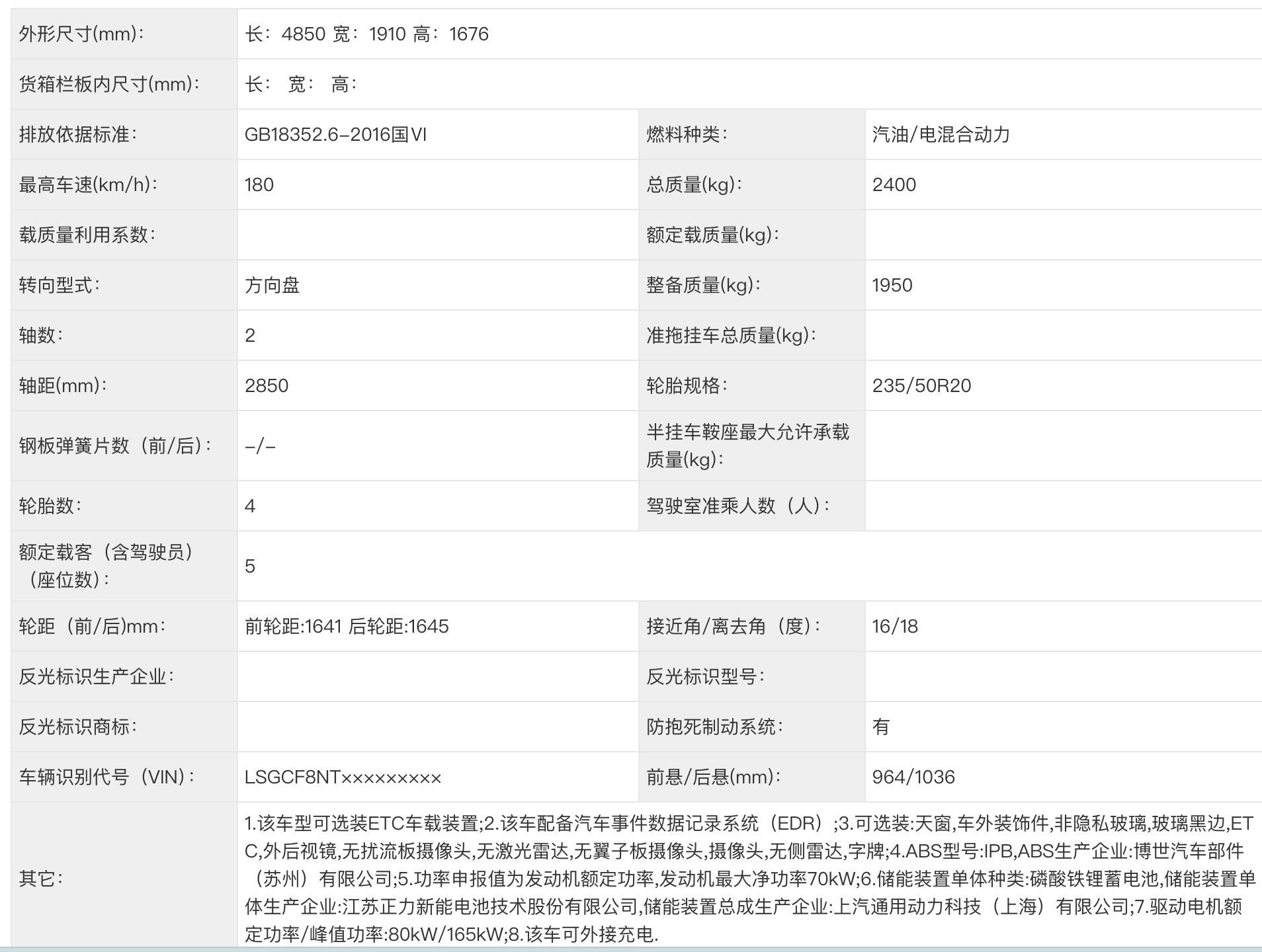
Task: Click the 货箱栏板内尺寸(mm) label
Action: tap(109, 85)
